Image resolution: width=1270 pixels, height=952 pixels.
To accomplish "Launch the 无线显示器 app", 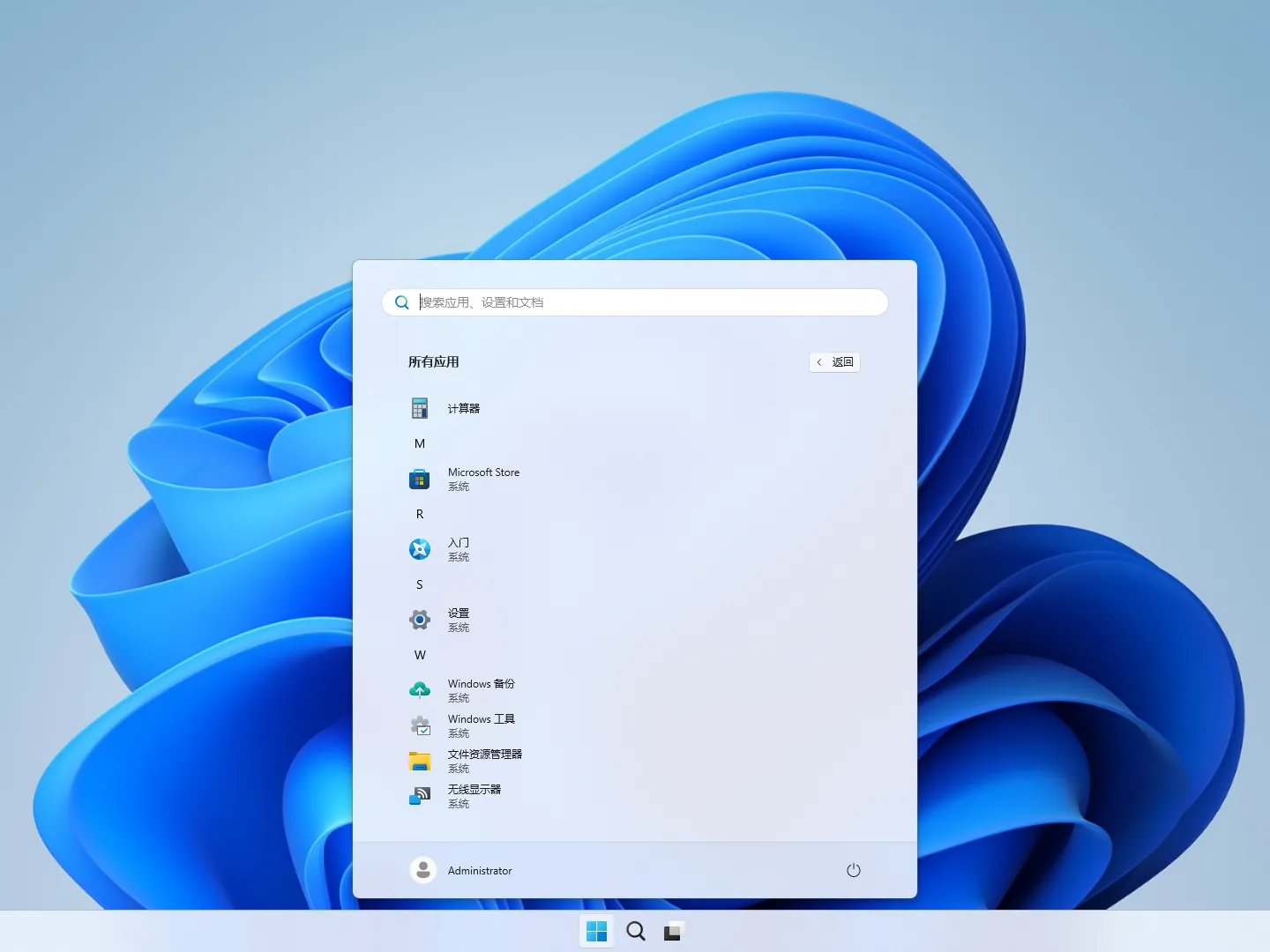I will (474, 796).
